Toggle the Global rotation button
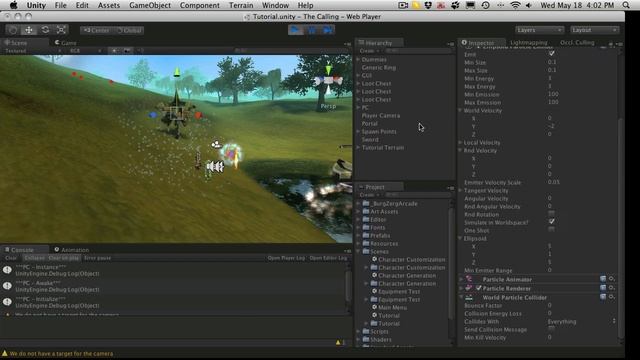The height and width of the screenshot is (360, 640). coord(129,30)
